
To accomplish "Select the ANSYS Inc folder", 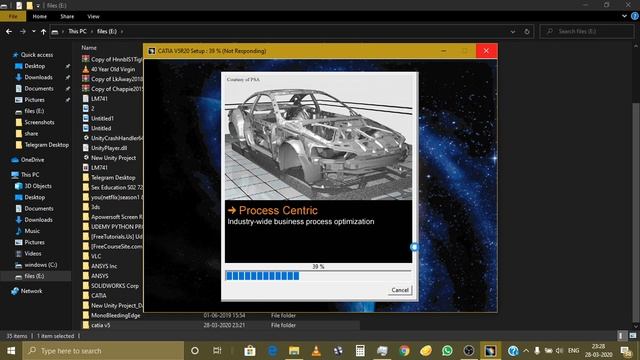I will tap(104, 266).
